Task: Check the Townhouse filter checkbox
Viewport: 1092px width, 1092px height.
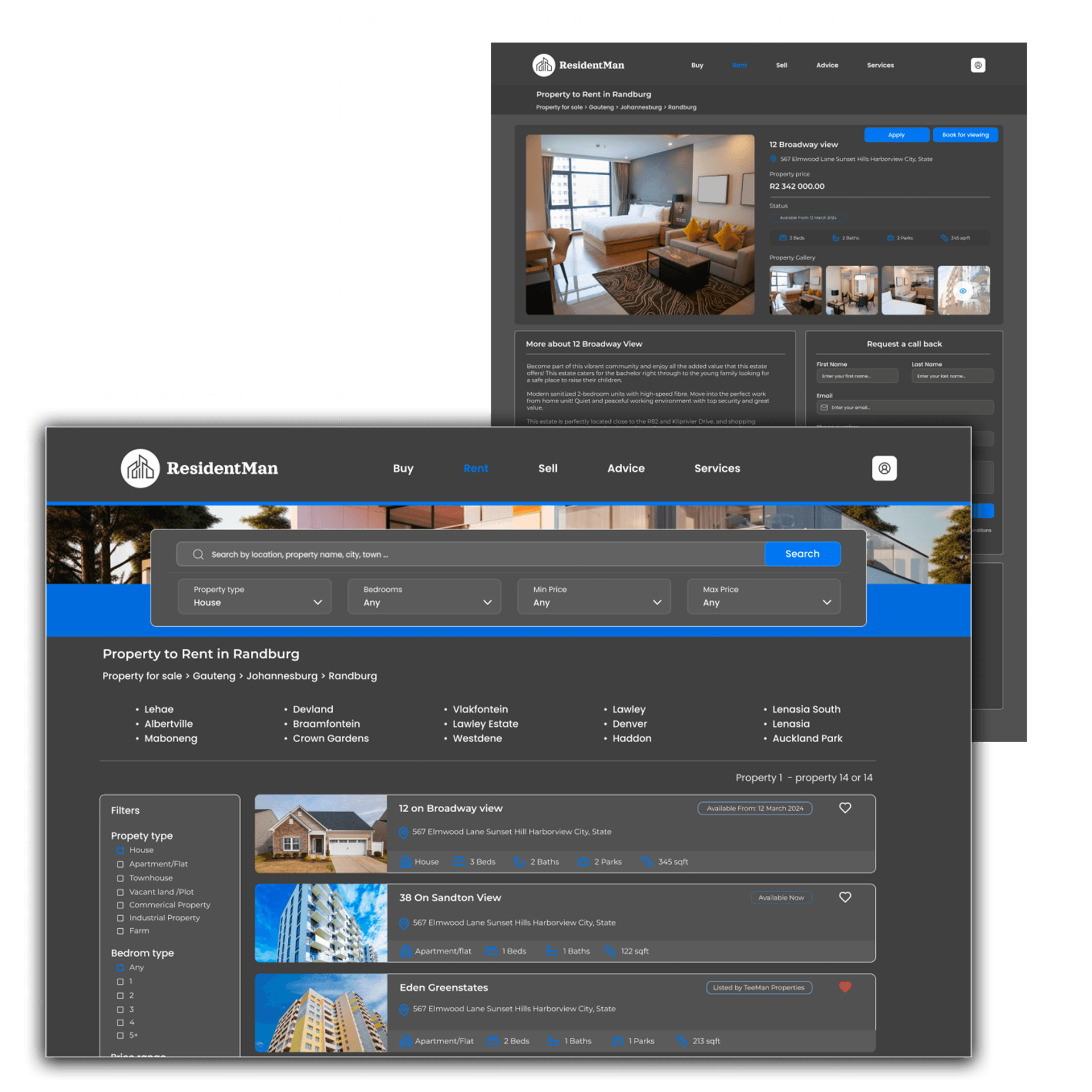Action: point(120,878)
